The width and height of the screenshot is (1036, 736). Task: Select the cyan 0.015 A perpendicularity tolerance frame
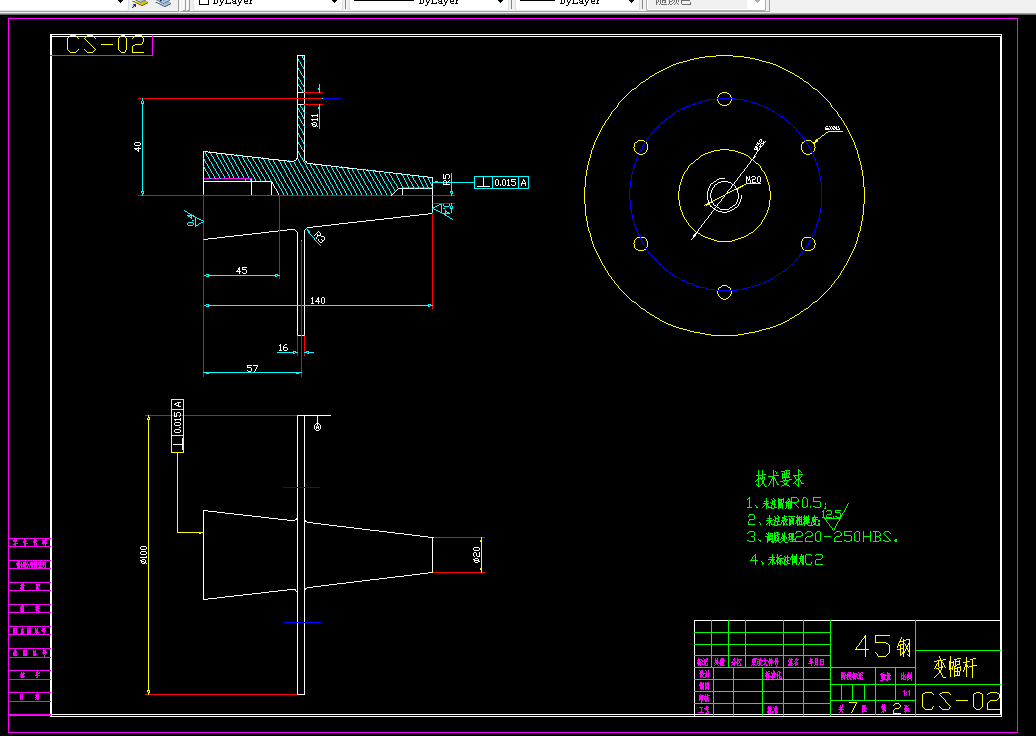(x=501, y=182)
